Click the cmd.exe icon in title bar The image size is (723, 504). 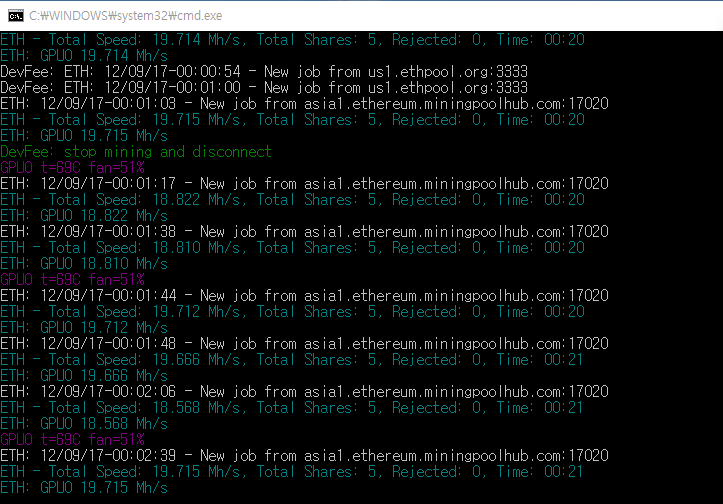[x=17, y=15]
